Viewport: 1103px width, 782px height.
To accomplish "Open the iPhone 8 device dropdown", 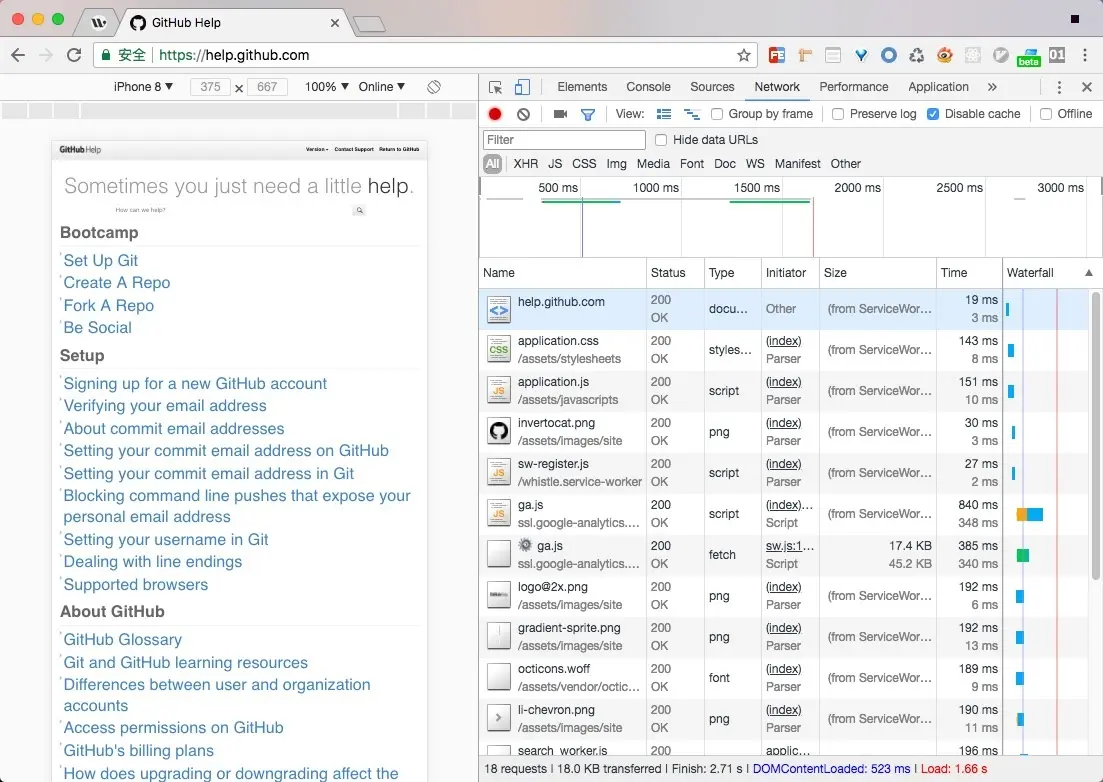I will point(144,86).
